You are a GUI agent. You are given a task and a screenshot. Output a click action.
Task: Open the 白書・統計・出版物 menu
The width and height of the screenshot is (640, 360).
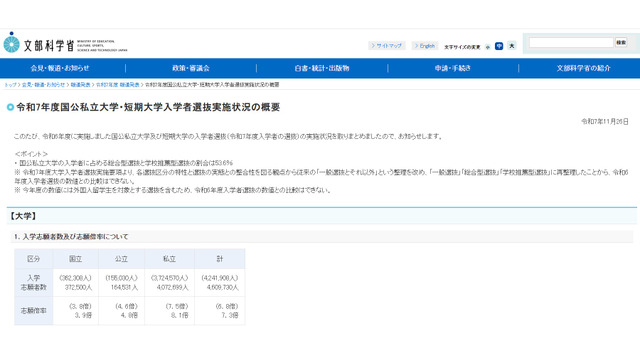[322, 68]
